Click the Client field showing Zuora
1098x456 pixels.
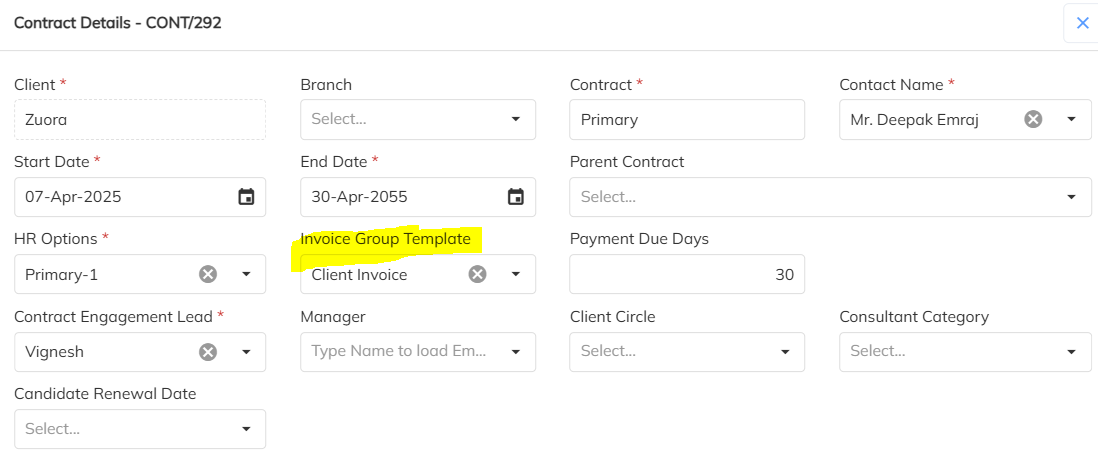pyautogui.click(x=139, y=119)
